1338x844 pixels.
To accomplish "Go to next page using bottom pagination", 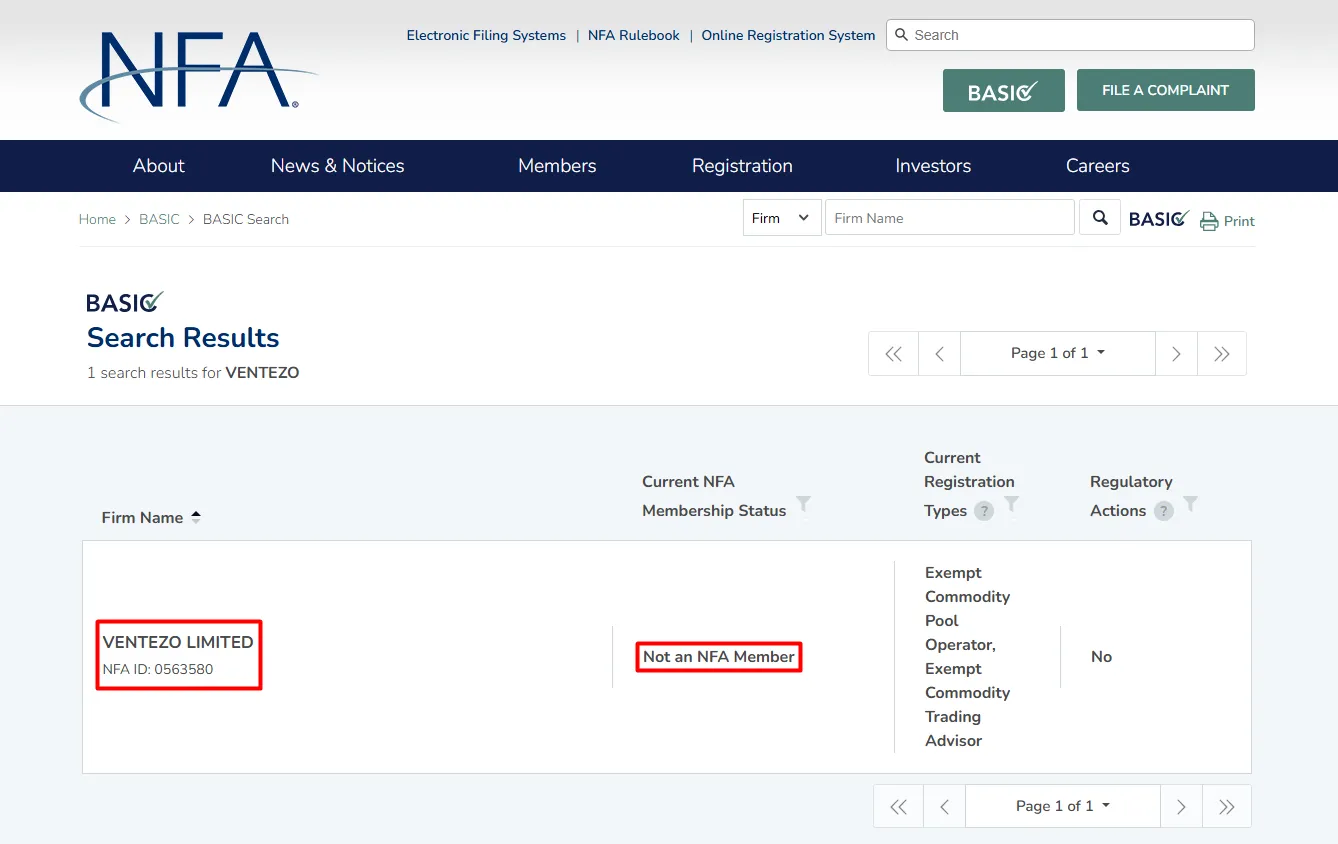I will coord(1181,806).
